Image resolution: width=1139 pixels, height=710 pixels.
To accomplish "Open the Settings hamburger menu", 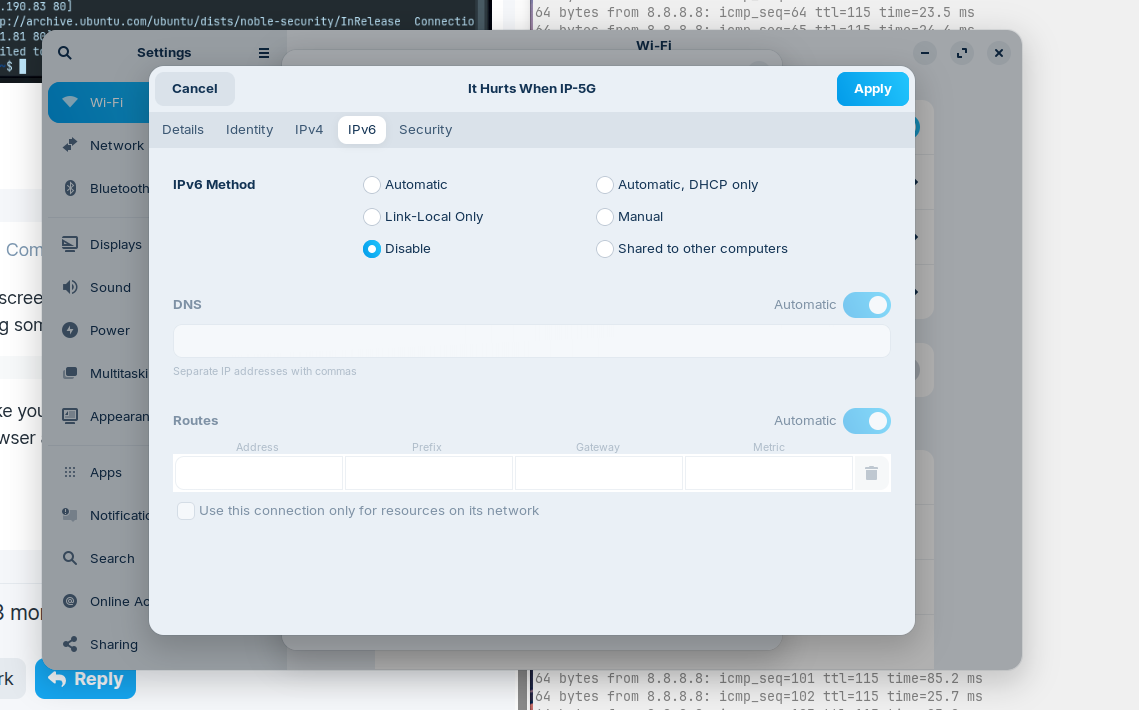I will click(264, 53).
